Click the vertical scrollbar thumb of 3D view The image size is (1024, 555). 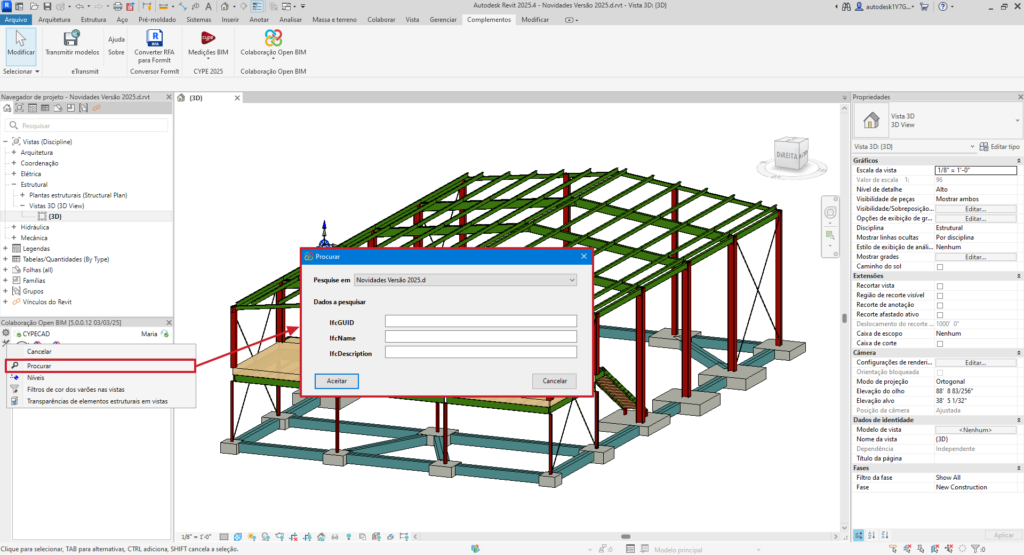[x=844, y=319]
